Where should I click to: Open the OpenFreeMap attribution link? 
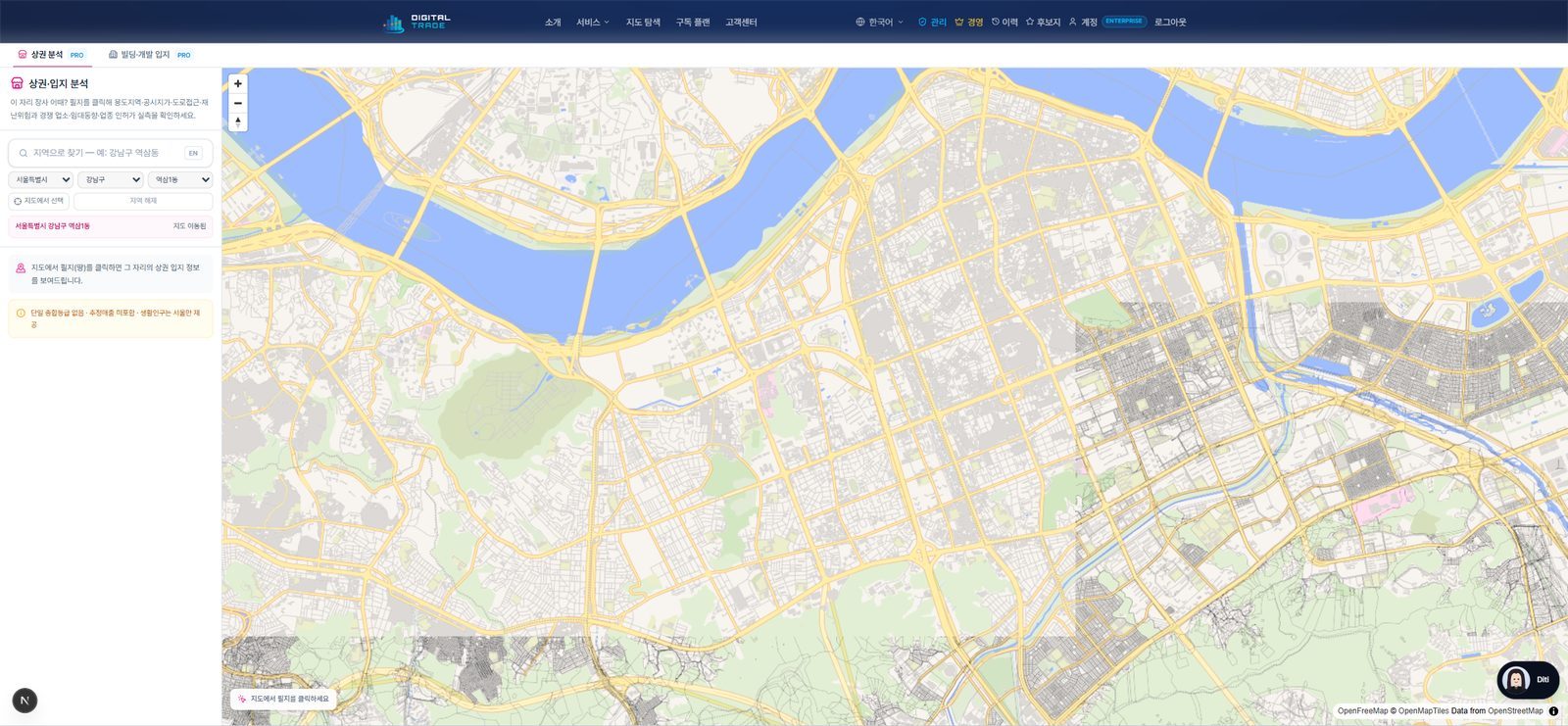(1362, 711)
